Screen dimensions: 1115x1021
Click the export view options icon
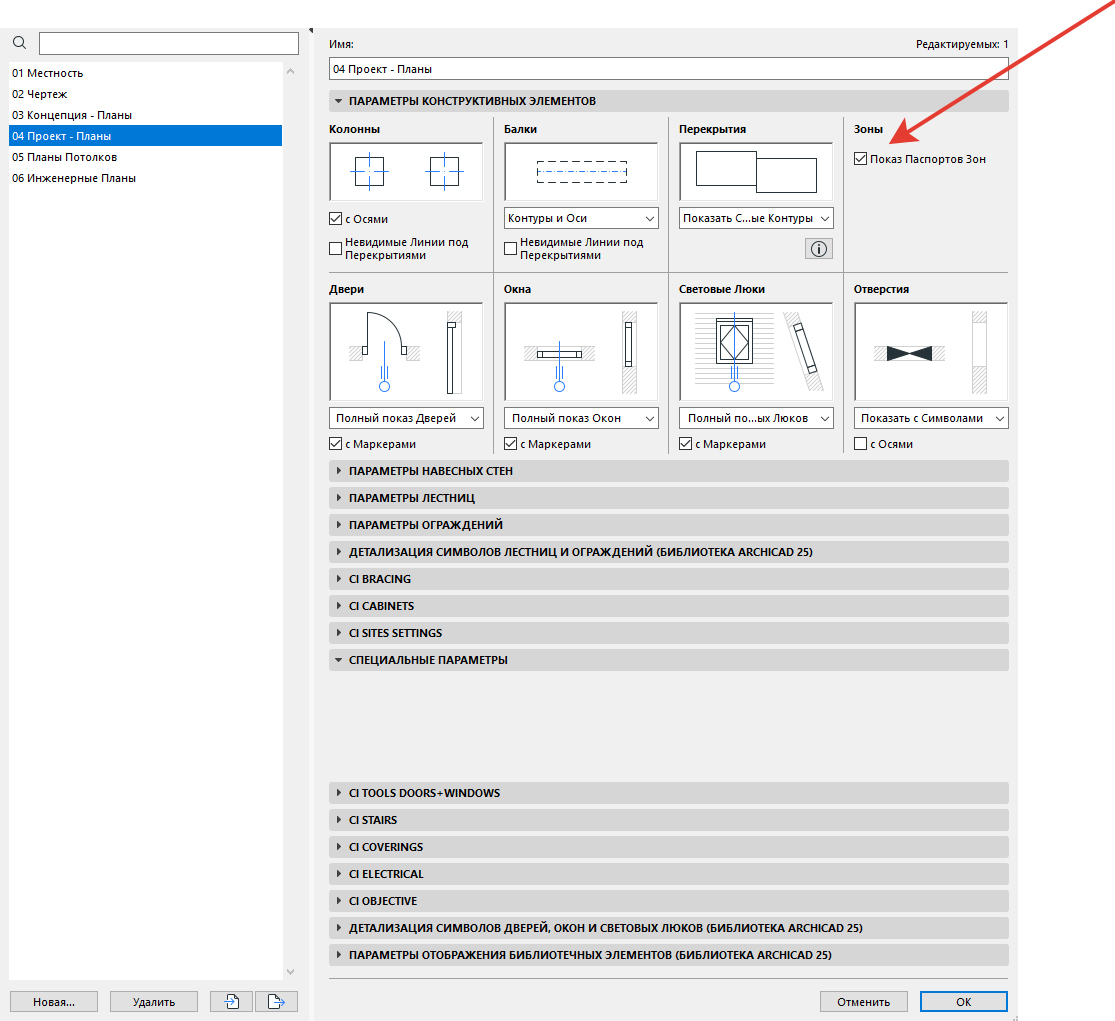click(x=276, y=1001)
